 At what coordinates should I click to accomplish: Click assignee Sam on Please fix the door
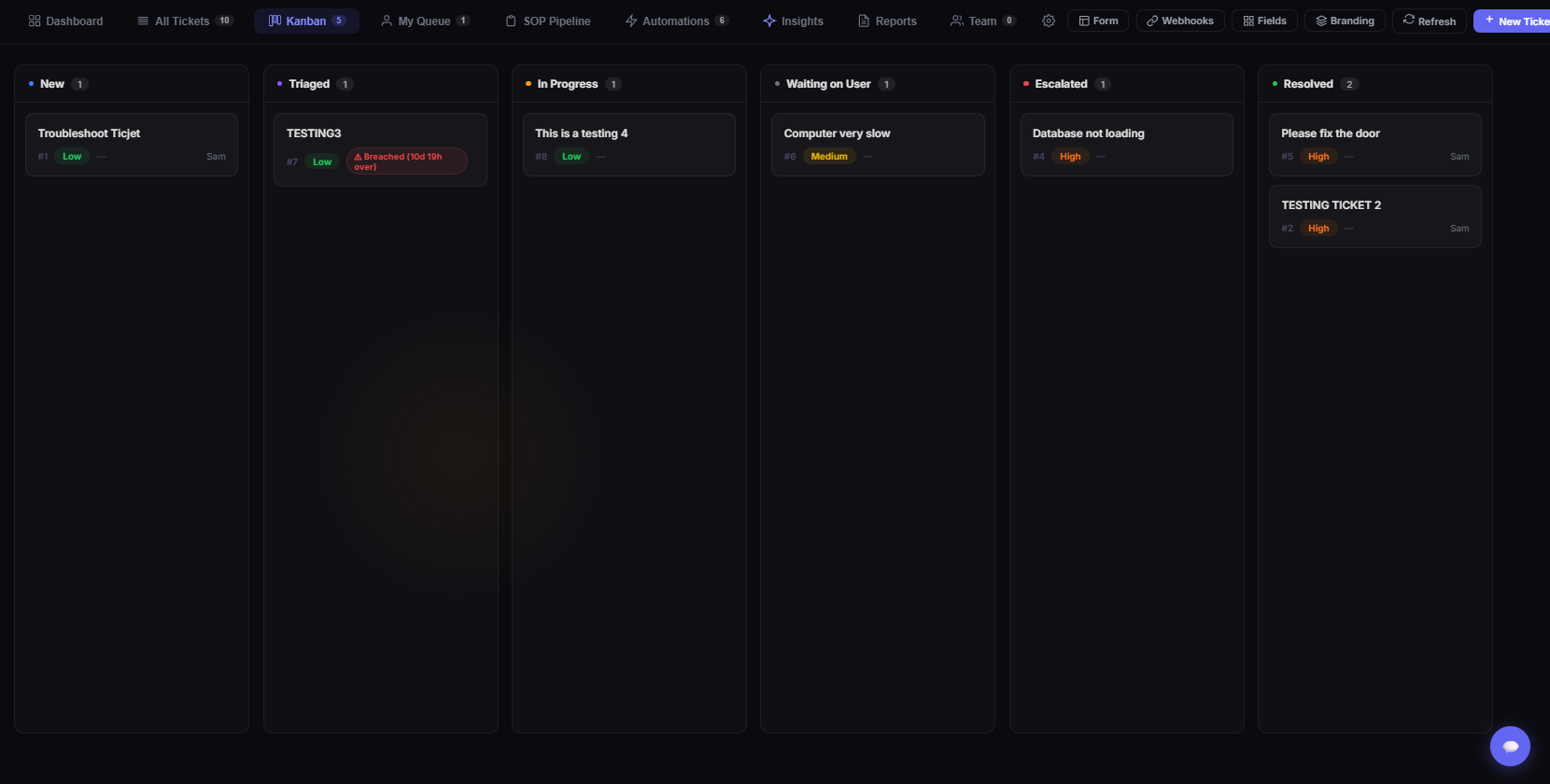(1459, 157)
